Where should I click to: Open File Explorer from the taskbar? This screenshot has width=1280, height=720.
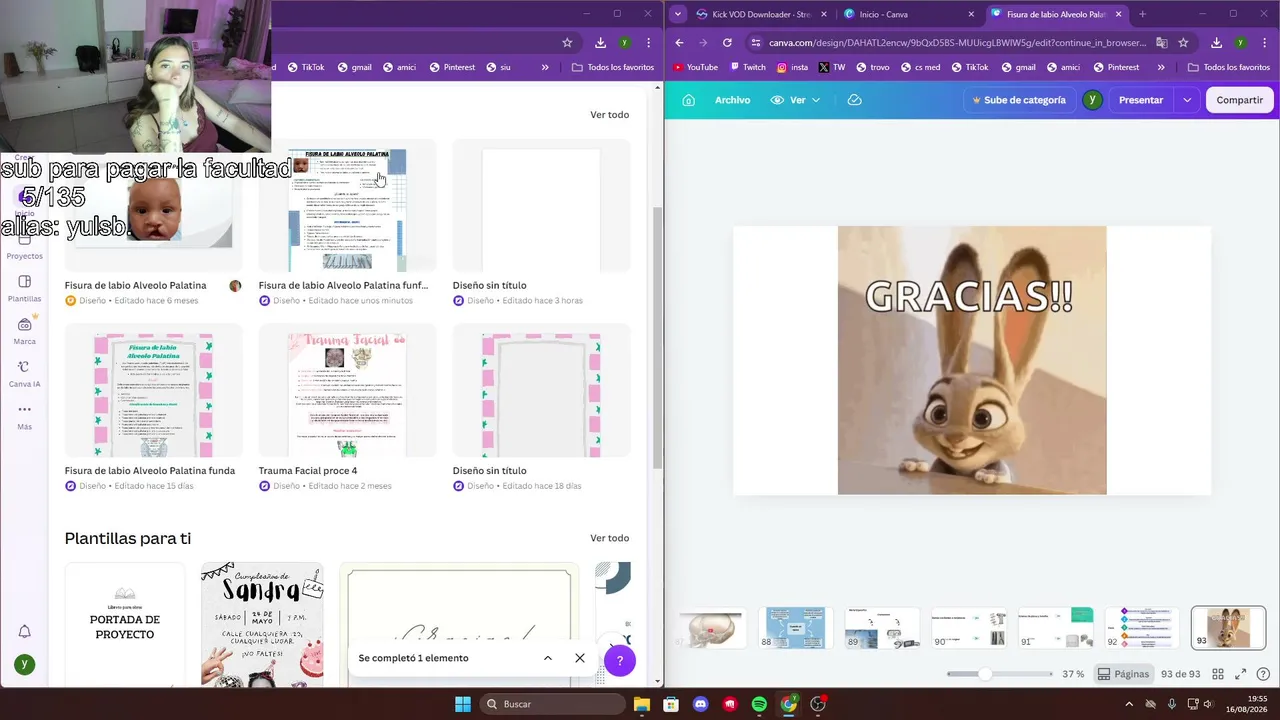click(x=641, y=704)
